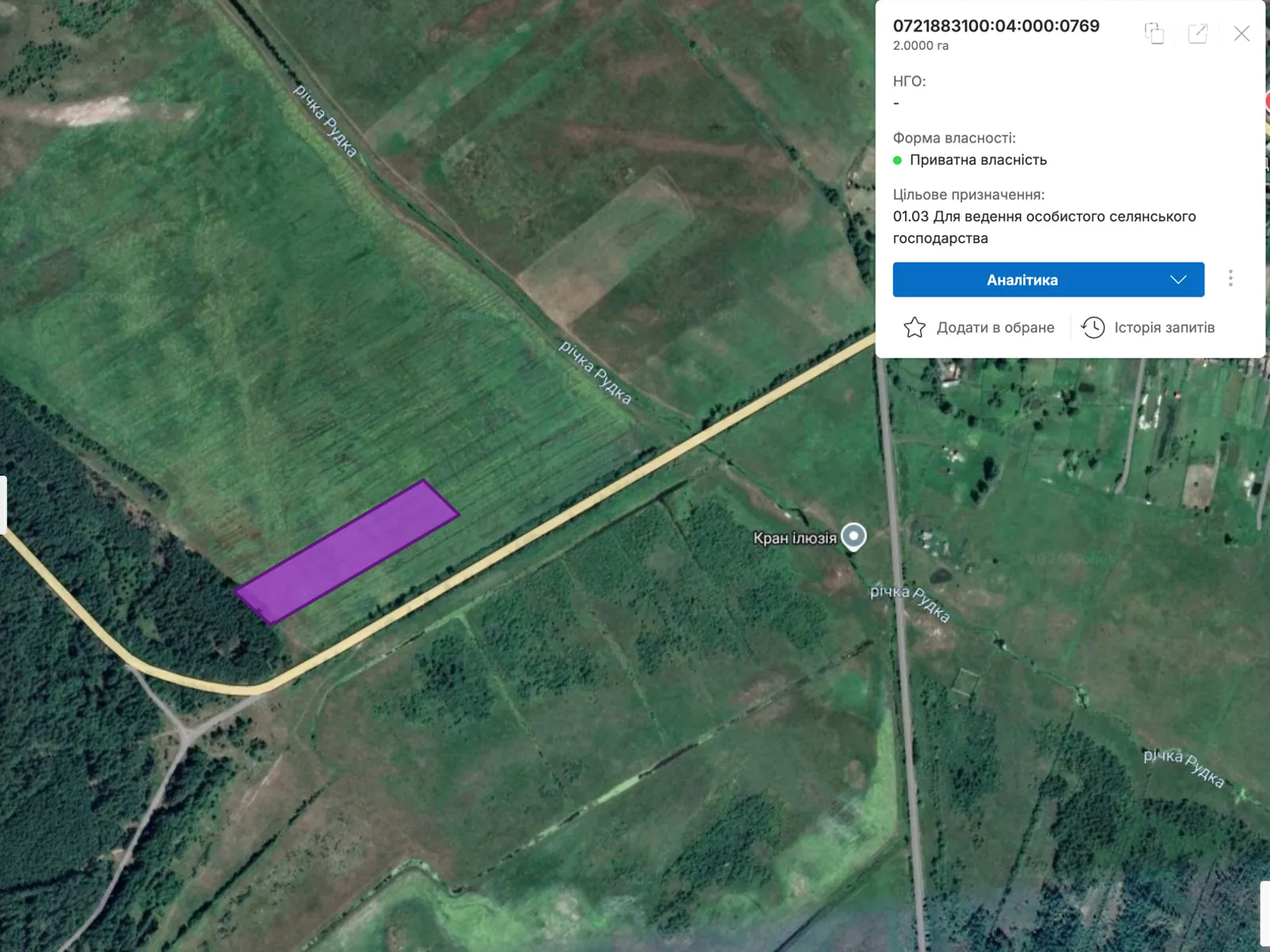Image resolution: width=1270 pixels, height=952 pixels.
Task: Click the green Приватна власність status dot
Action: tap(898, 160)
